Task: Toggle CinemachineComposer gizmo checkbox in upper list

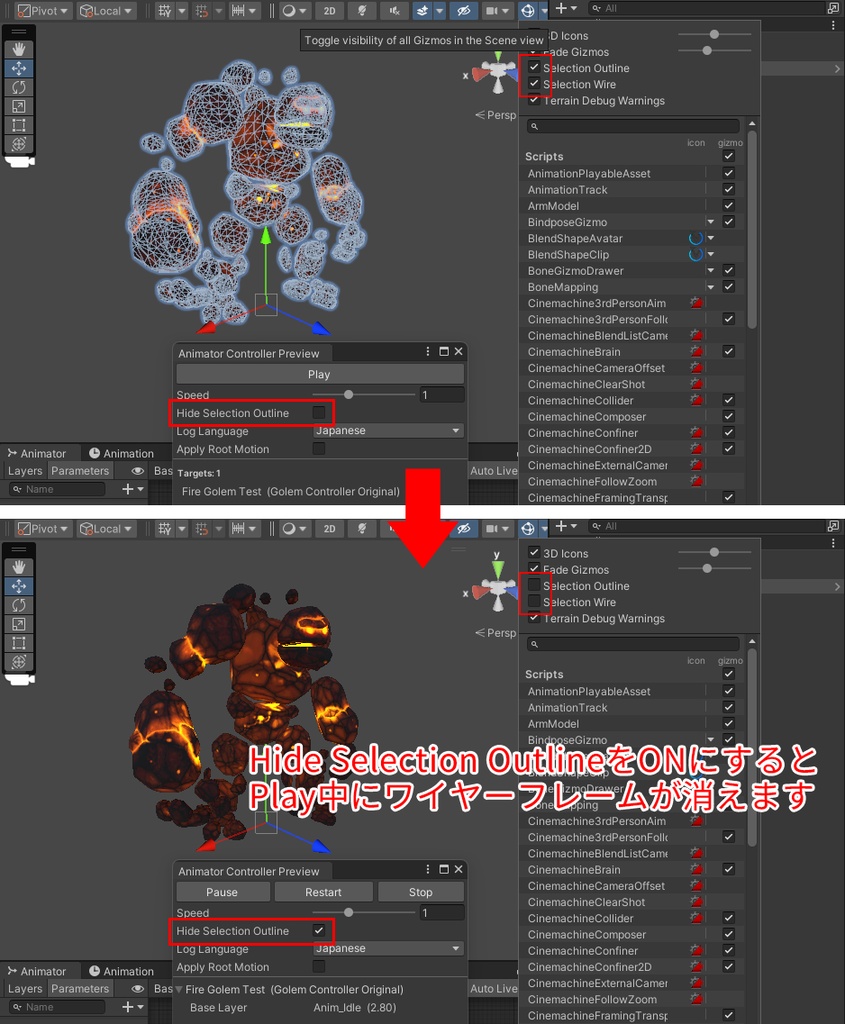Action: tap(729, 416)
